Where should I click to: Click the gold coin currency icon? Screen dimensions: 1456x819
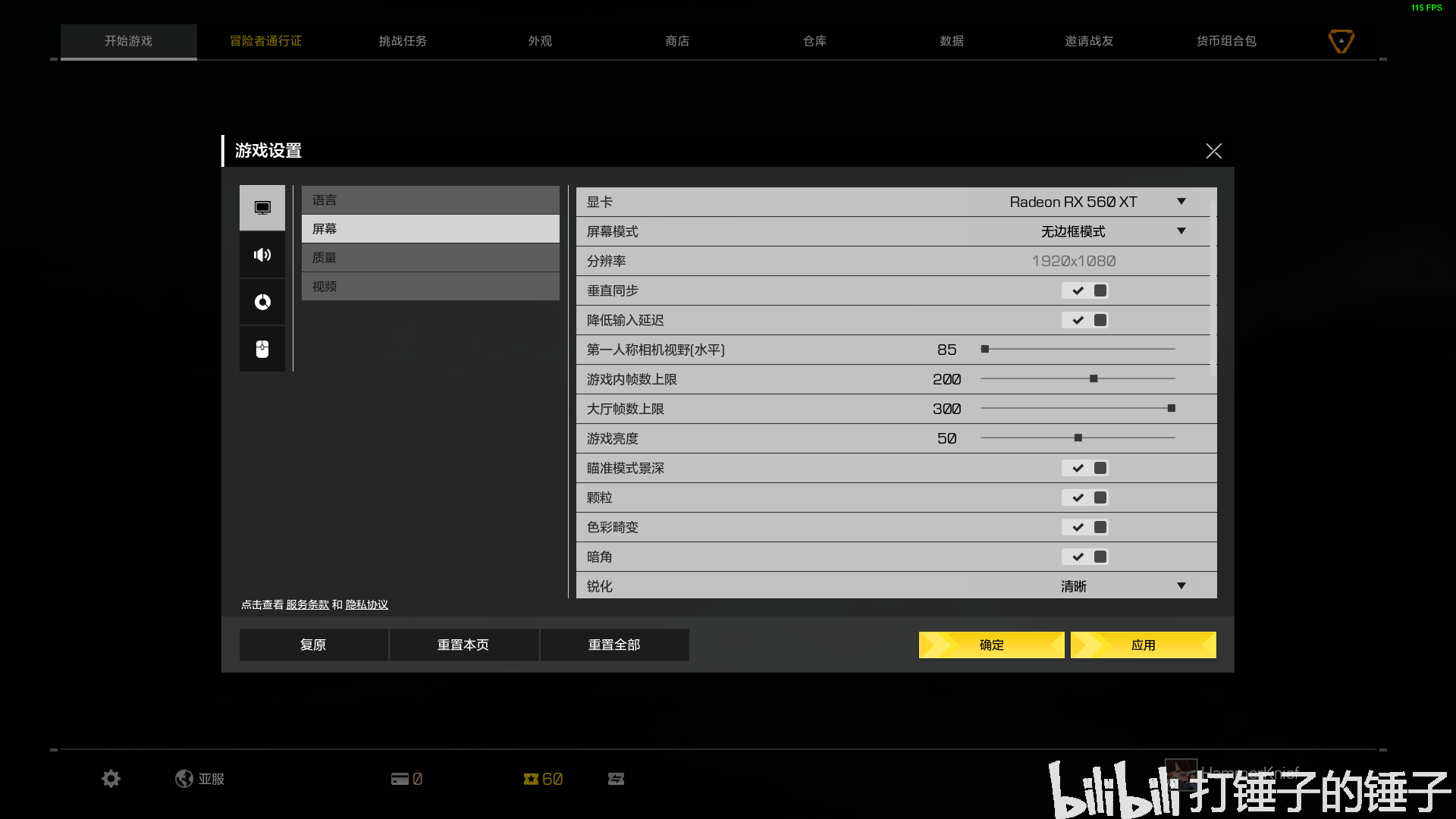(x=531, y=779)
